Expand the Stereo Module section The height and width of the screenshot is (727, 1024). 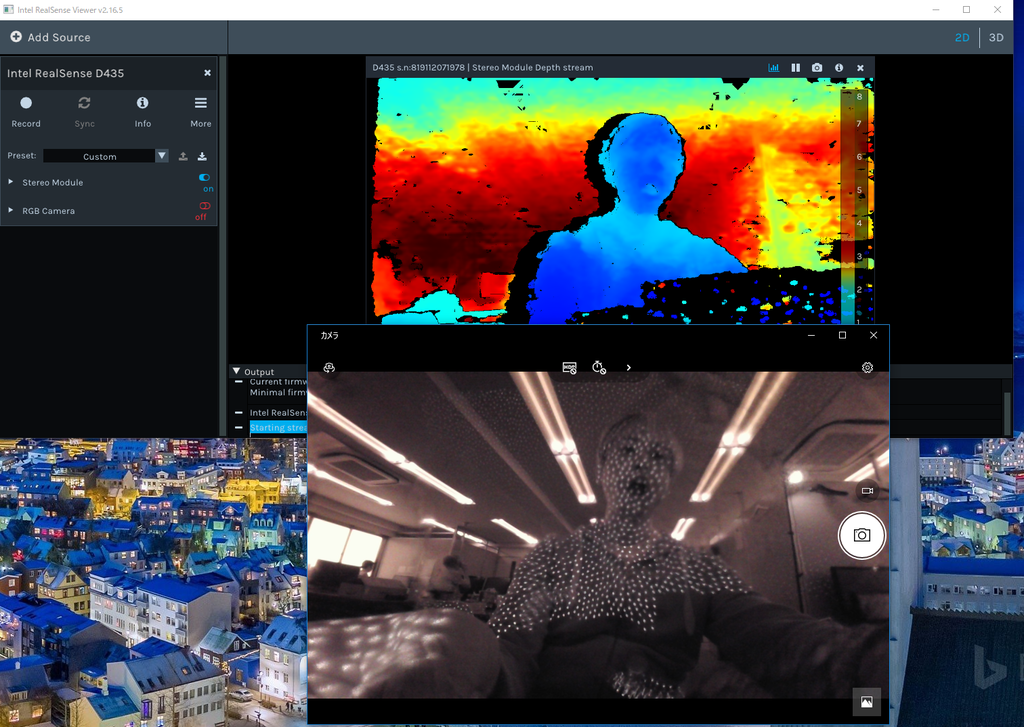[x=10, y=182]
